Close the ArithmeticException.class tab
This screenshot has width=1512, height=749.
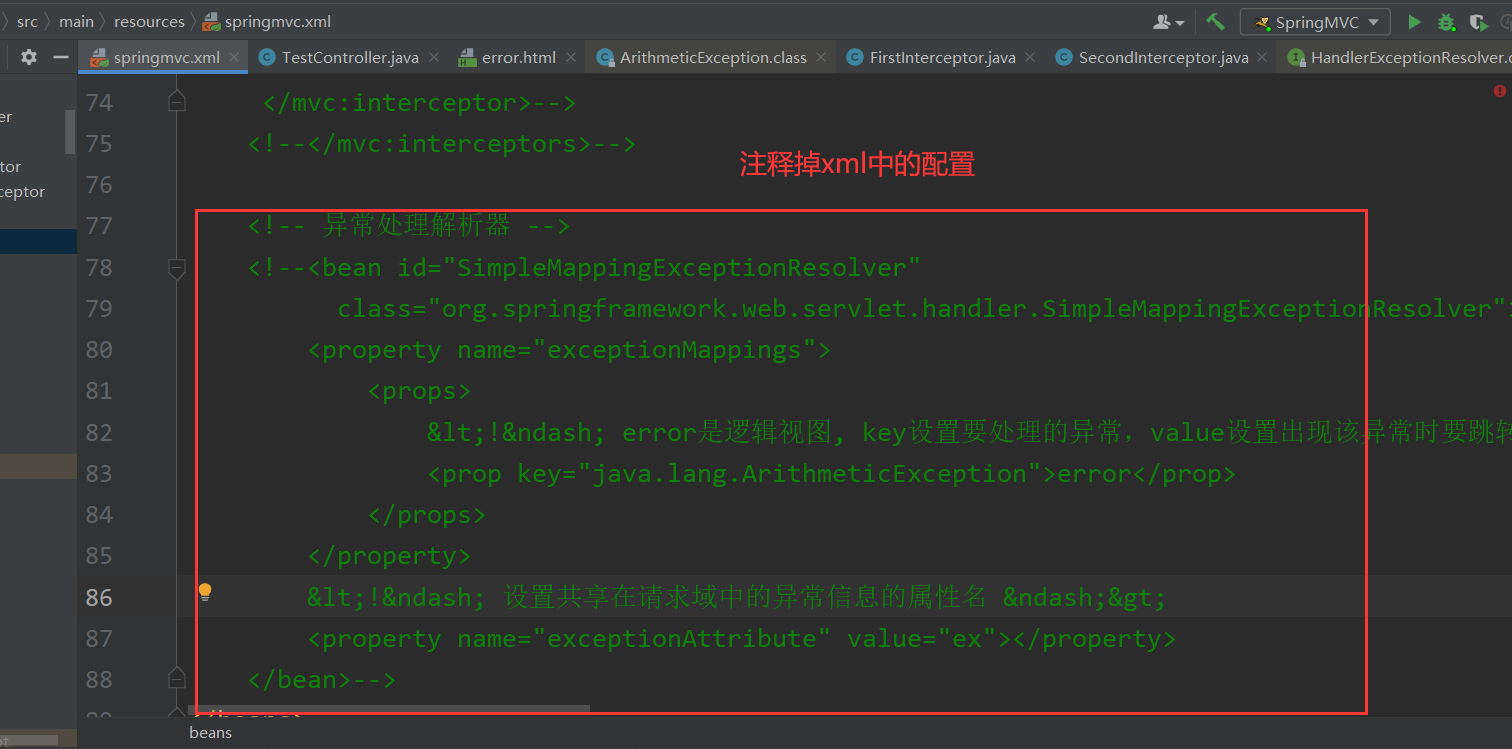coord(821,57)
